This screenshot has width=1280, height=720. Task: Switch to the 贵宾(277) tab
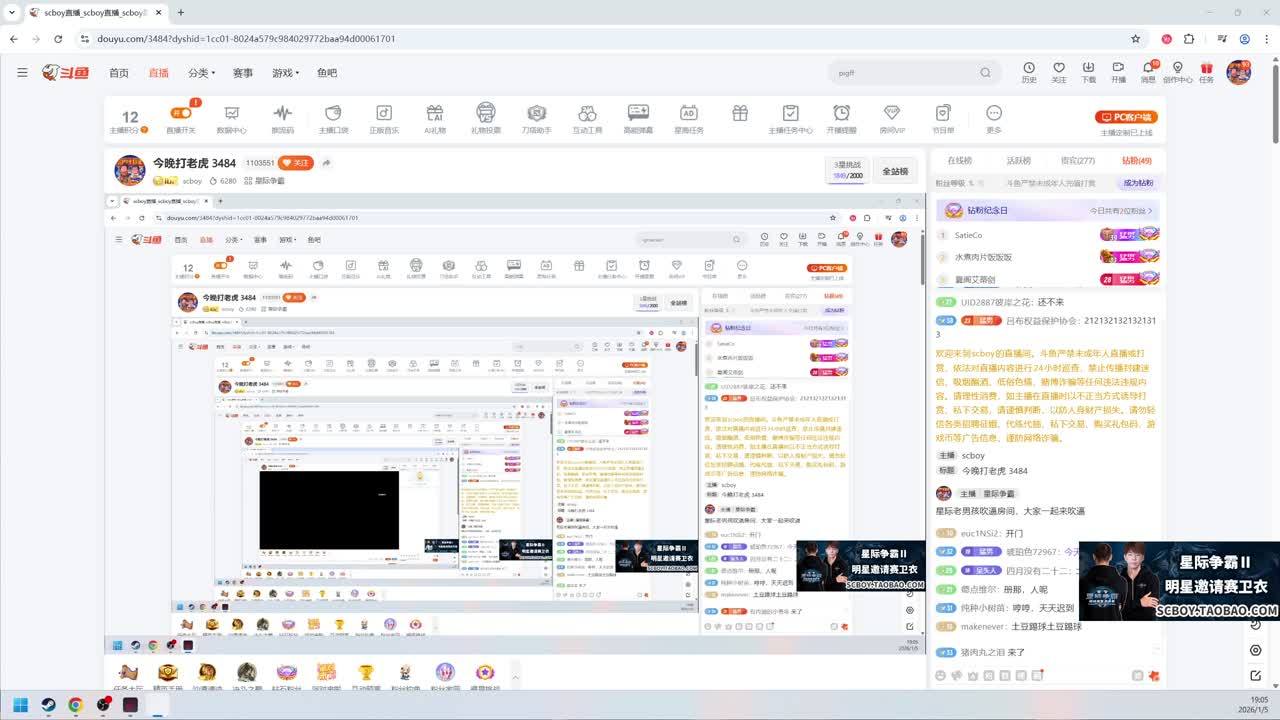[1078, 160]
